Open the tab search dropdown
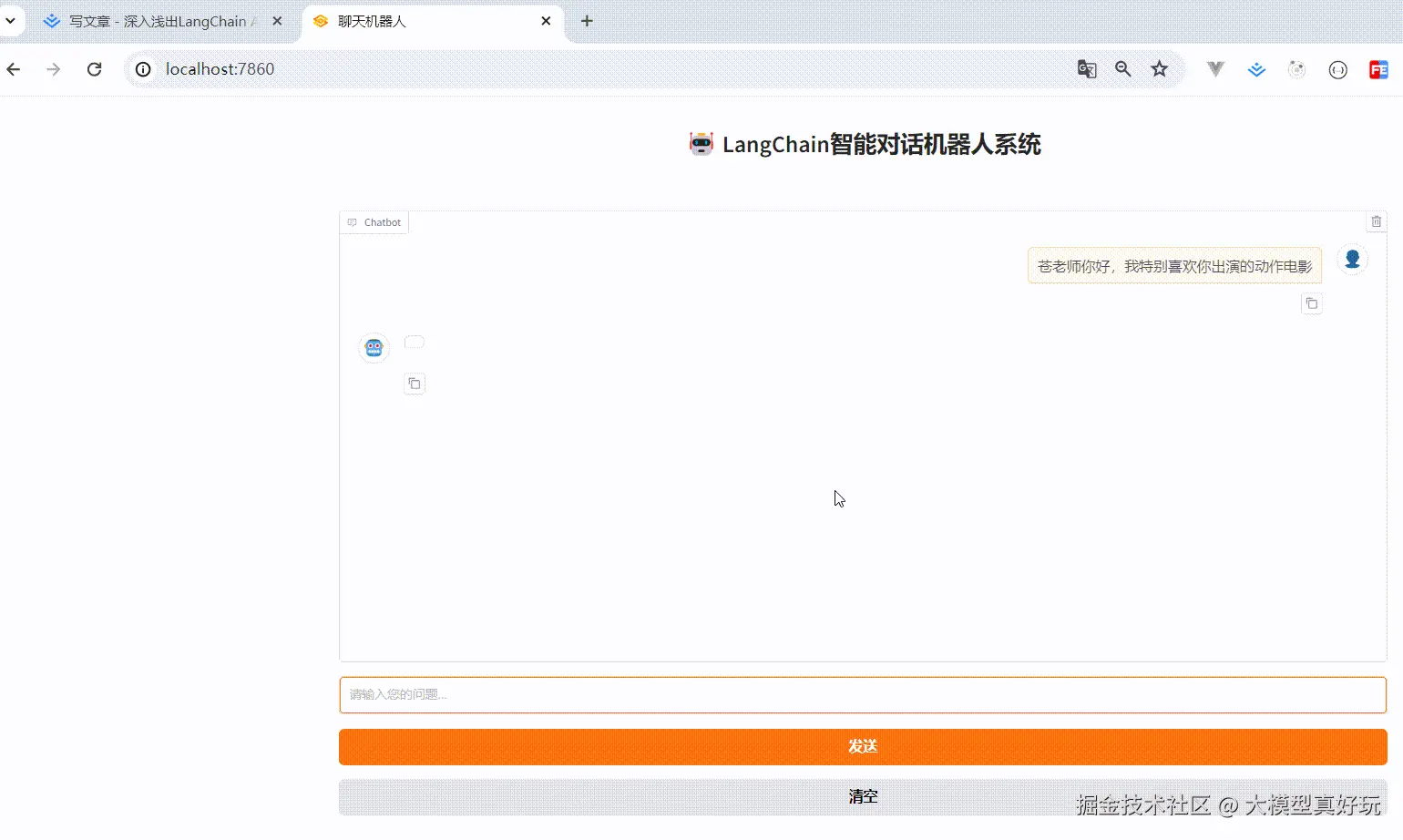 pos(10,20)
